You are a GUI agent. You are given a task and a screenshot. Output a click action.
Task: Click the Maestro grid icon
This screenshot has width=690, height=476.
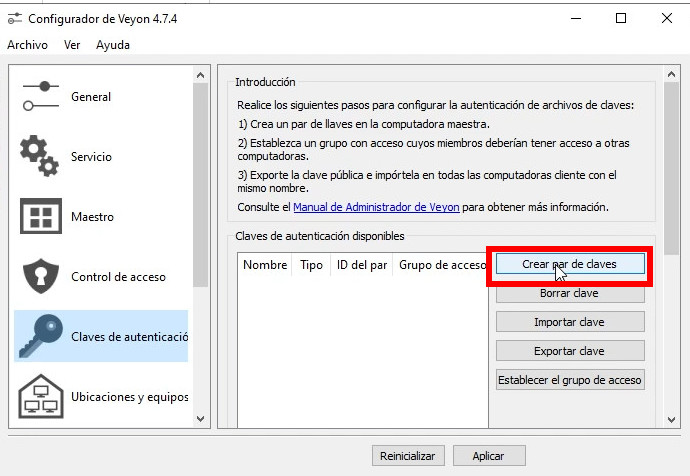(x=41, y=217)
